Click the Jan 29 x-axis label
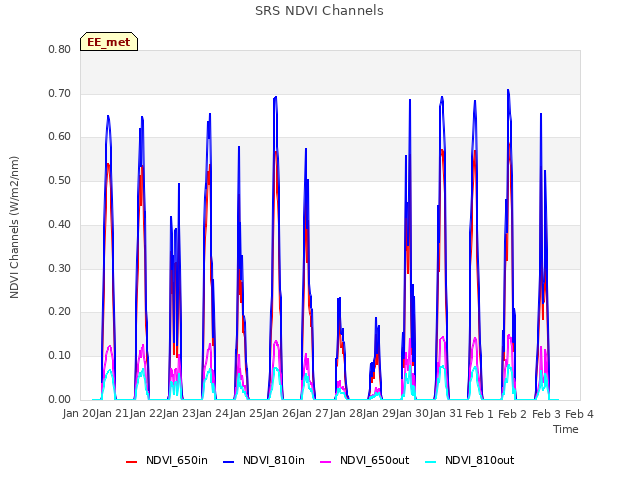The height and width of the screenshot is (480, 640). (379, 413)
